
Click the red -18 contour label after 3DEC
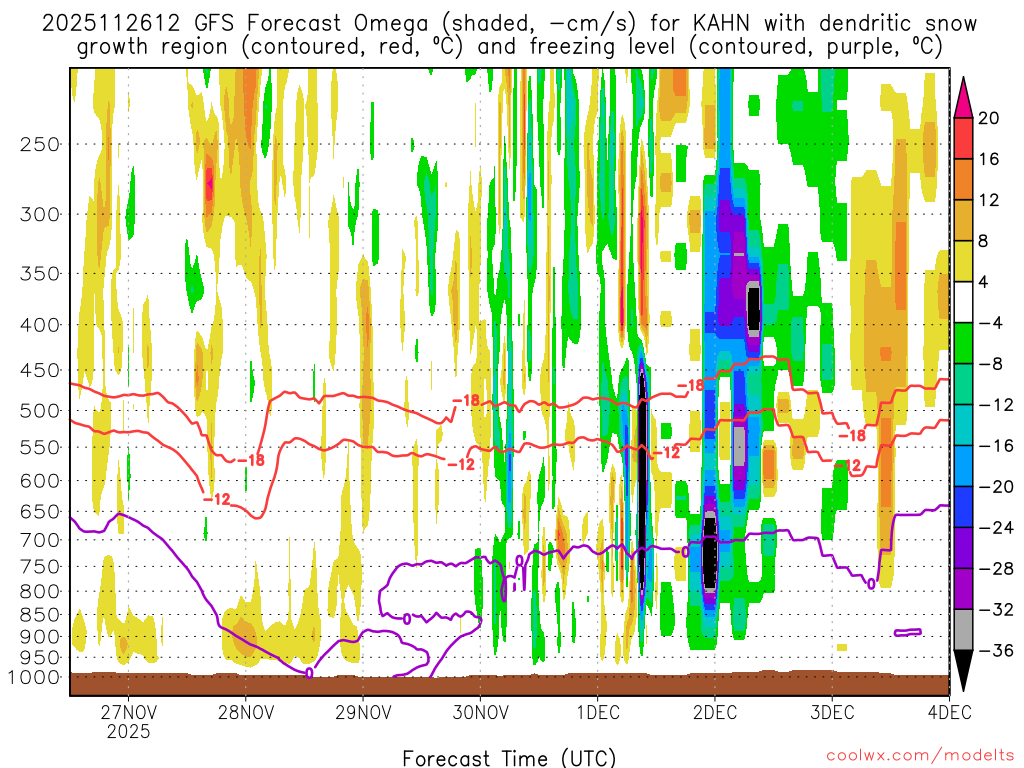coord(852,436)
